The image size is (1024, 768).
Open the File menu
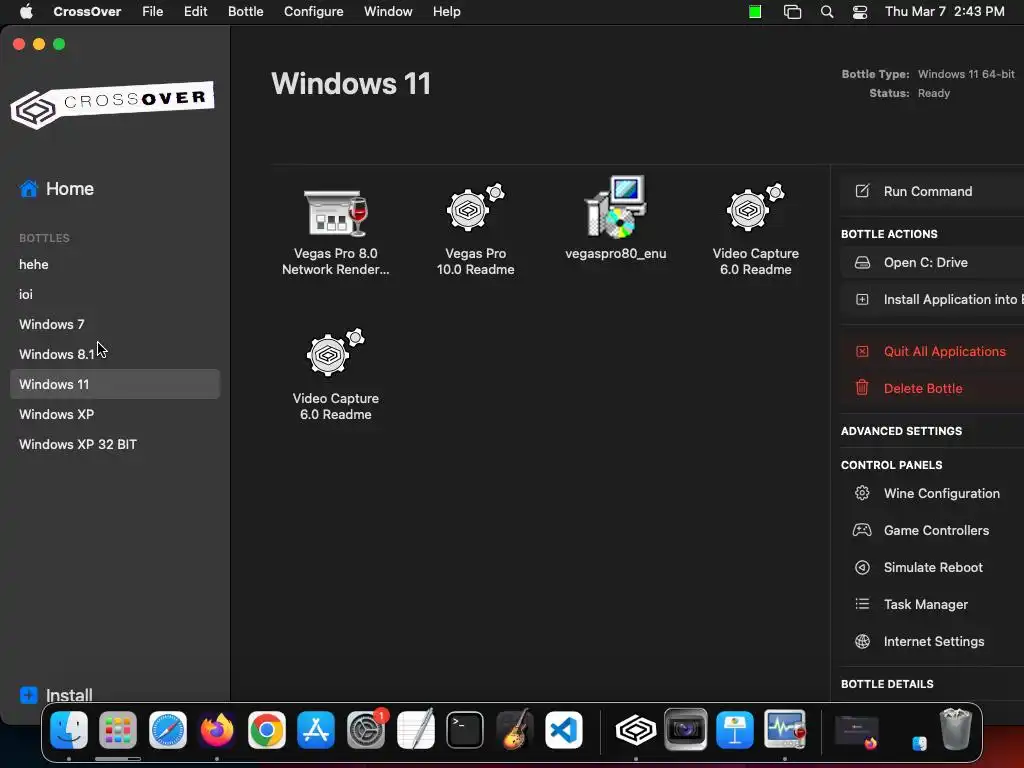tap(153, 12)
